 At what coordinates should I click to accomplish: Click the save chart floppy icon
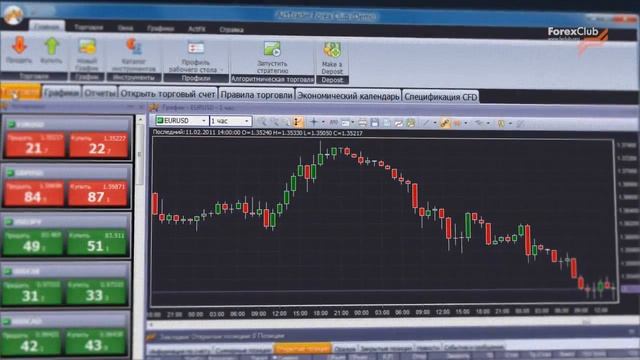coord(375,122)
